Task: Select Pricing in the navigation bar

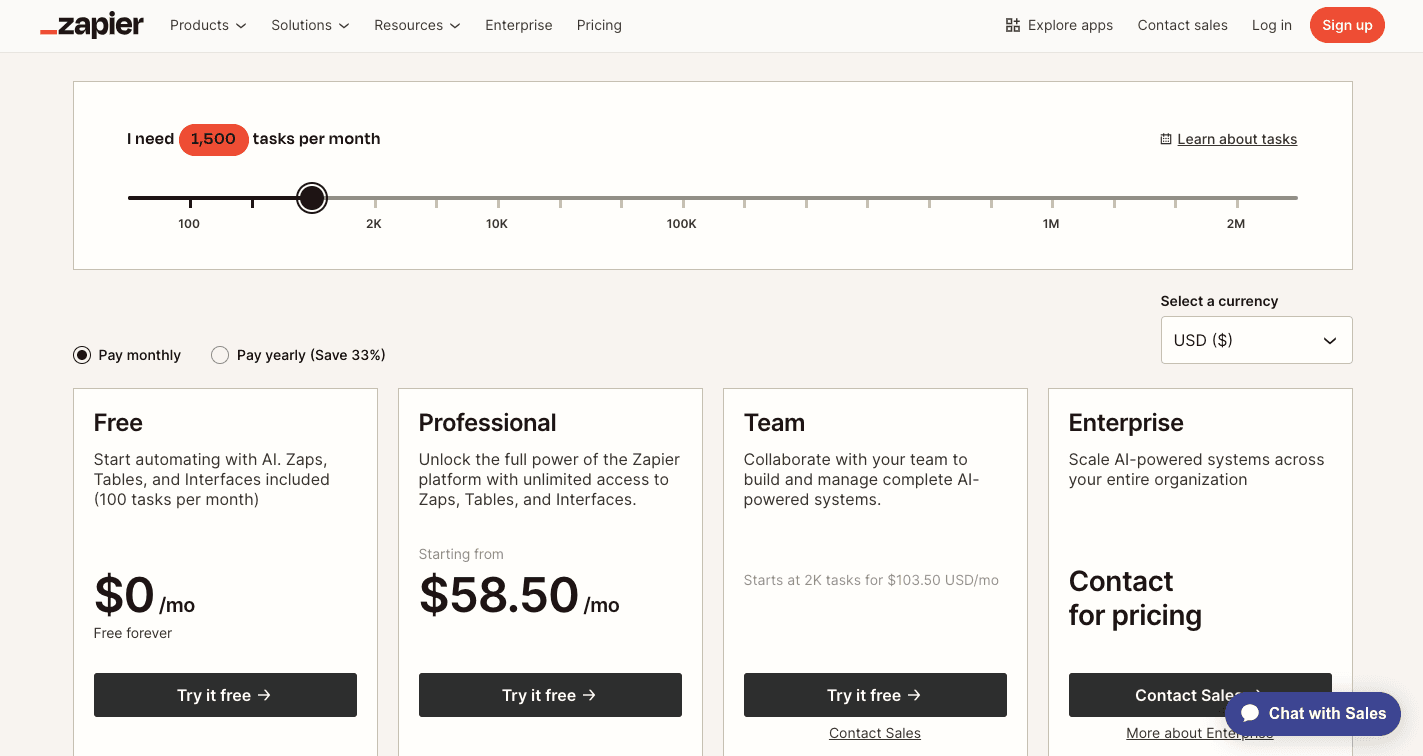Action: 598,25
